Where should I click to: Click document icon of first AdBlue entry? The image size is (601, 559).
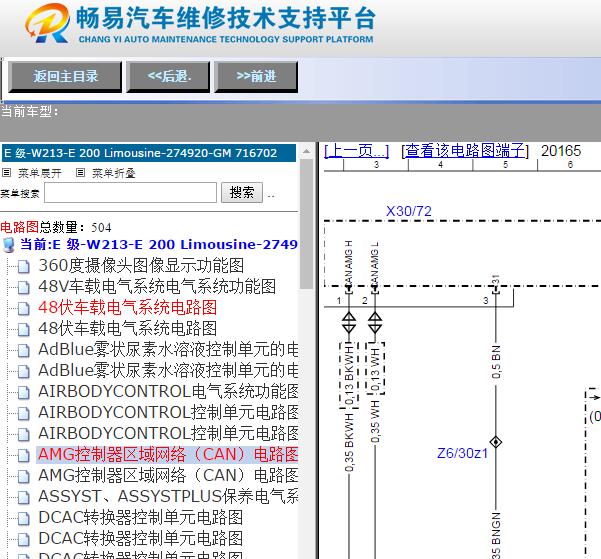[24, 350]
